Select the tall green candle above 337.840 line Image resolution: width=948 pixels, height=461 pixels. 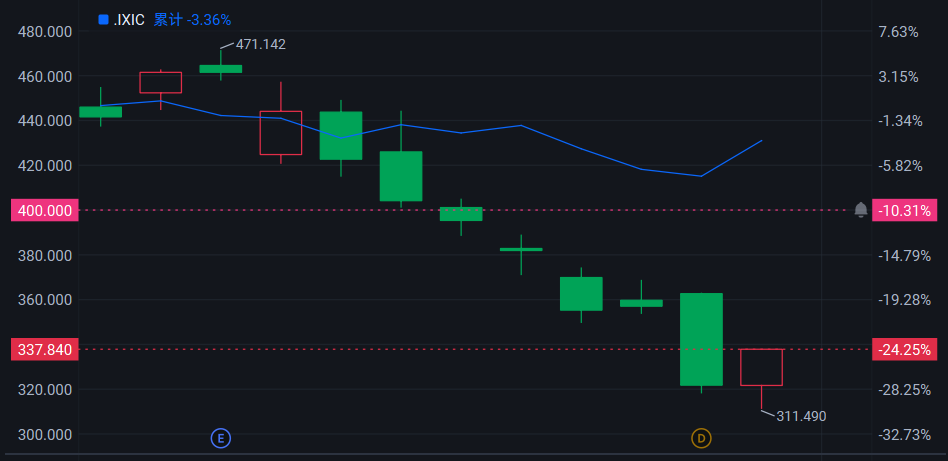point(701,339)
